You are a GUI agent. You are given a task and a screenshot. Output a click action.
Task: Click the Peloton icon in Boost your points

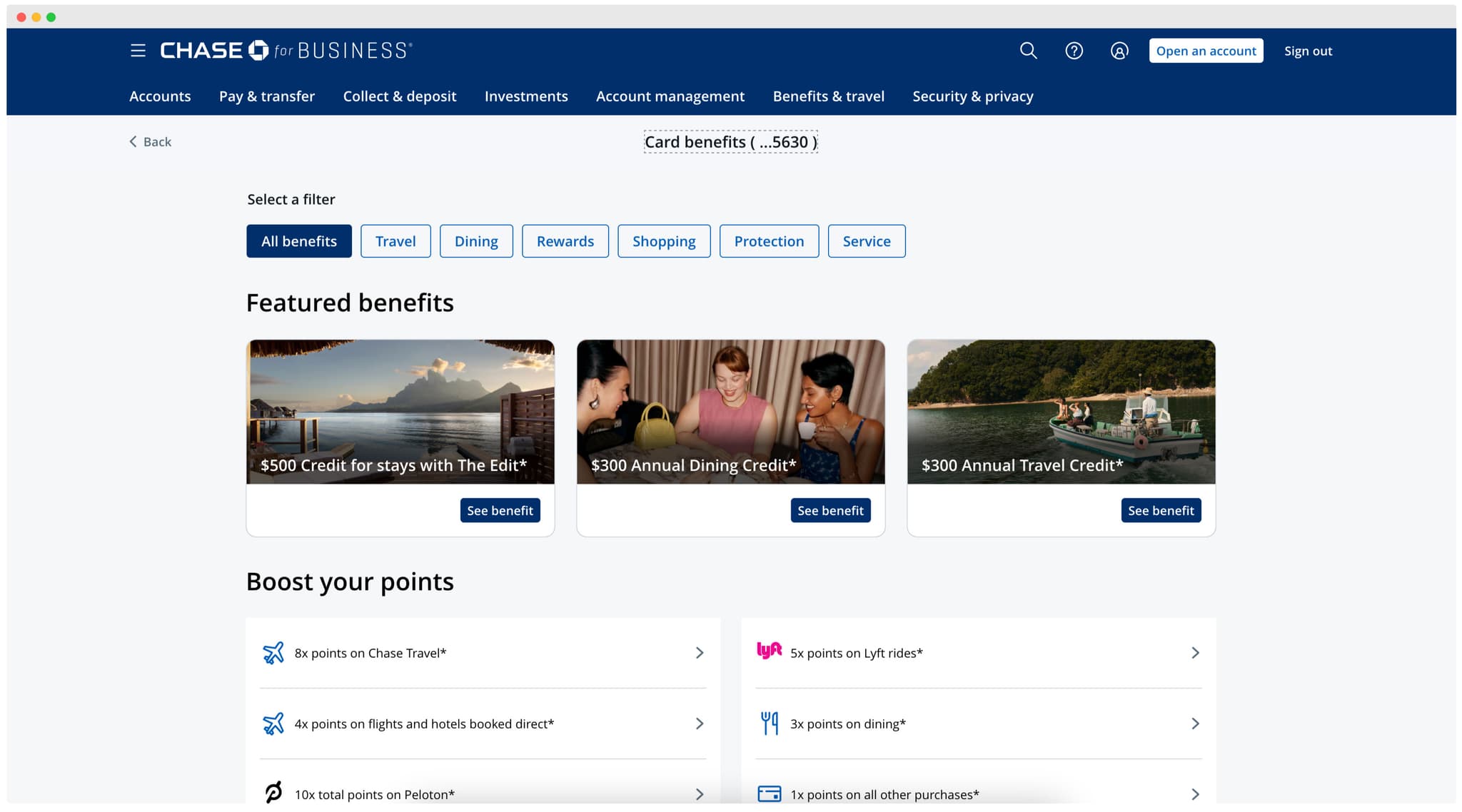(x=273, y=793)
